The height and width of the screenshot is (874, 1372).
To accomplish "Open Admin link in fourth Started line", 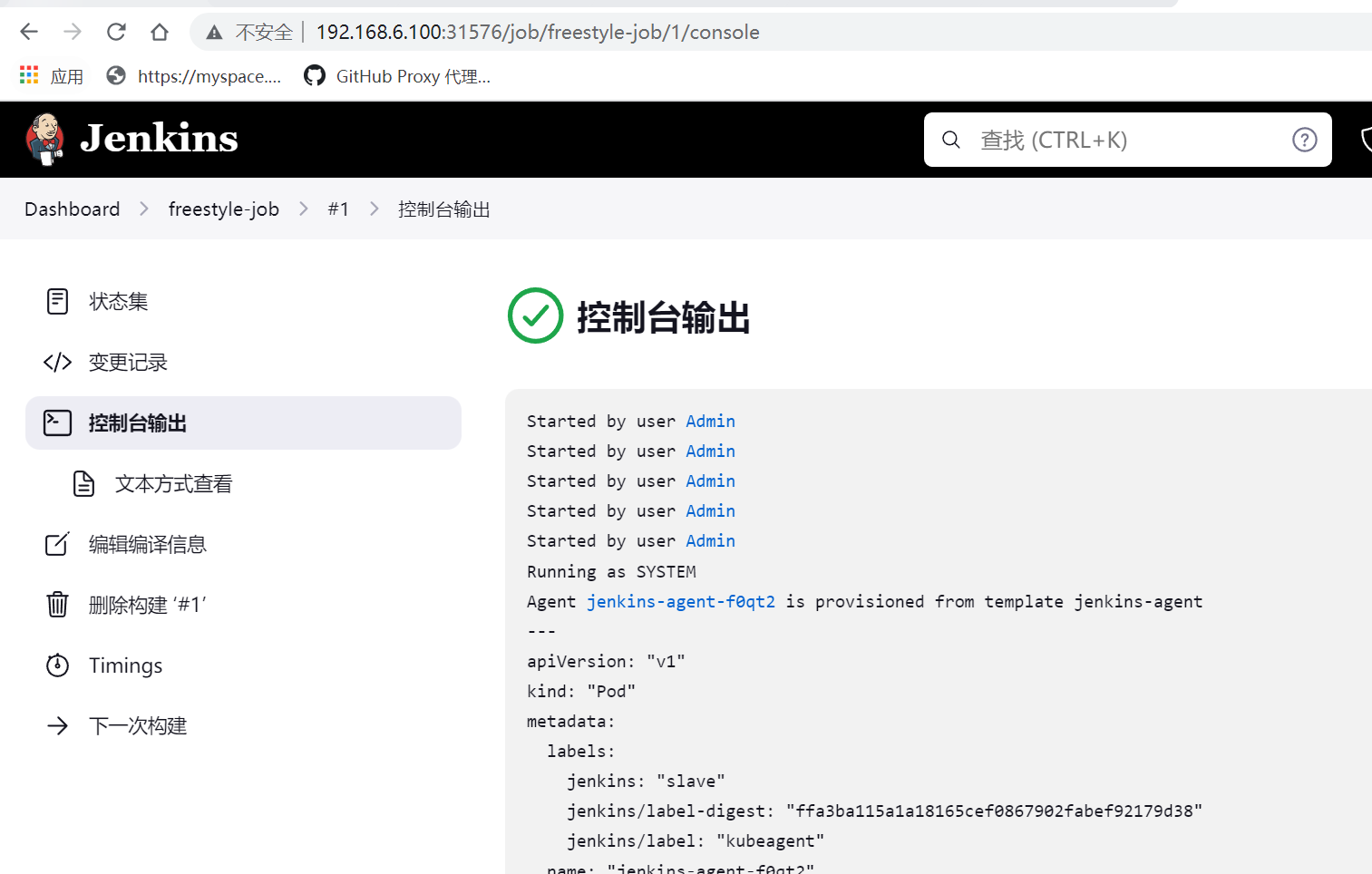I will tap(710, 510).
